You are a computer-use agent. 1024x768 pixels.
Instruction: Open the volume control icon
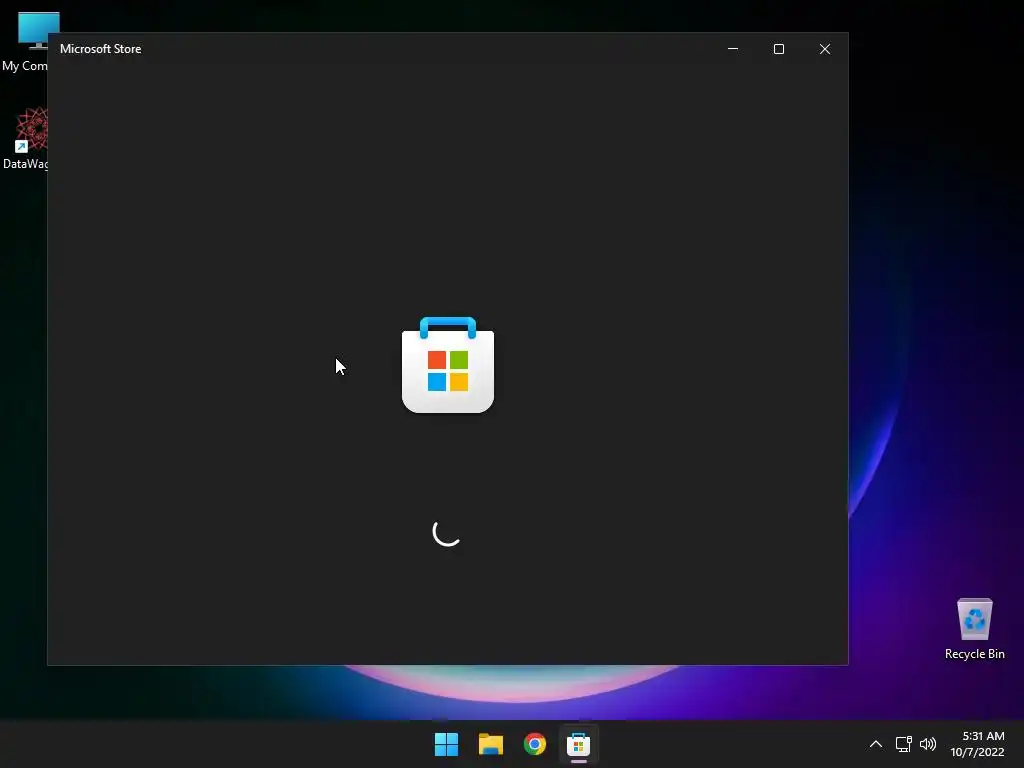[x=927, y=744]
